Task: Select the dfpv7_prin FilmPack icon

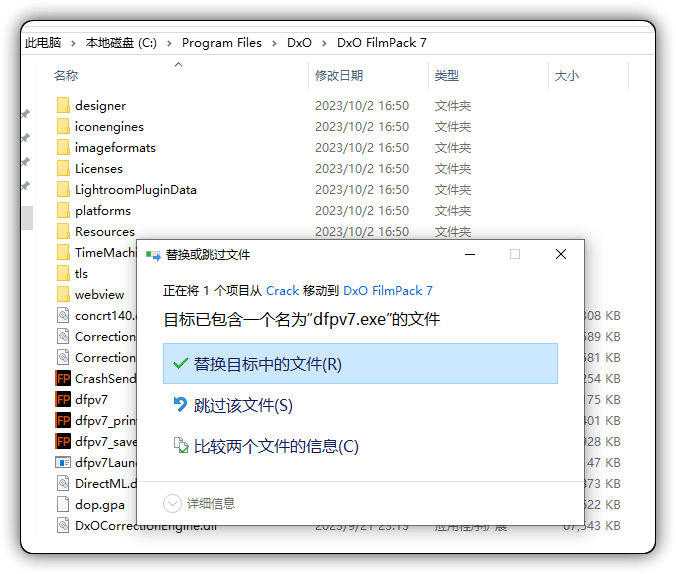Action: [x=63, y=420]
